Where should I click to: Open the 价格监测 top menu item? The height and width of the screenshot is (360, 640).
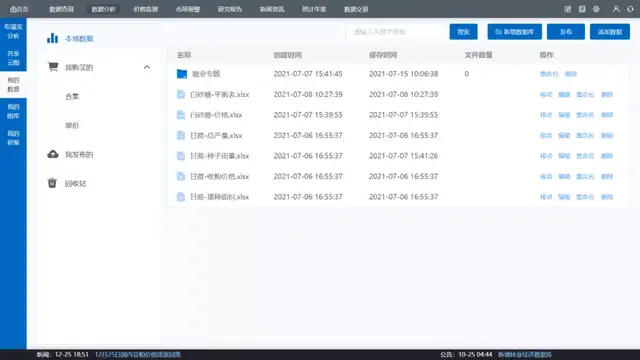(x=146, y=9)
